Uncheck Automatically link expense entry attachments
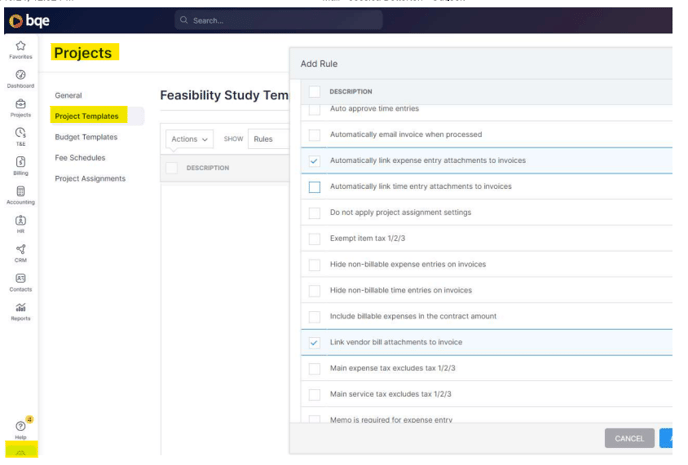The width and height of the screenshot is (688, 465). coord(315,161)
